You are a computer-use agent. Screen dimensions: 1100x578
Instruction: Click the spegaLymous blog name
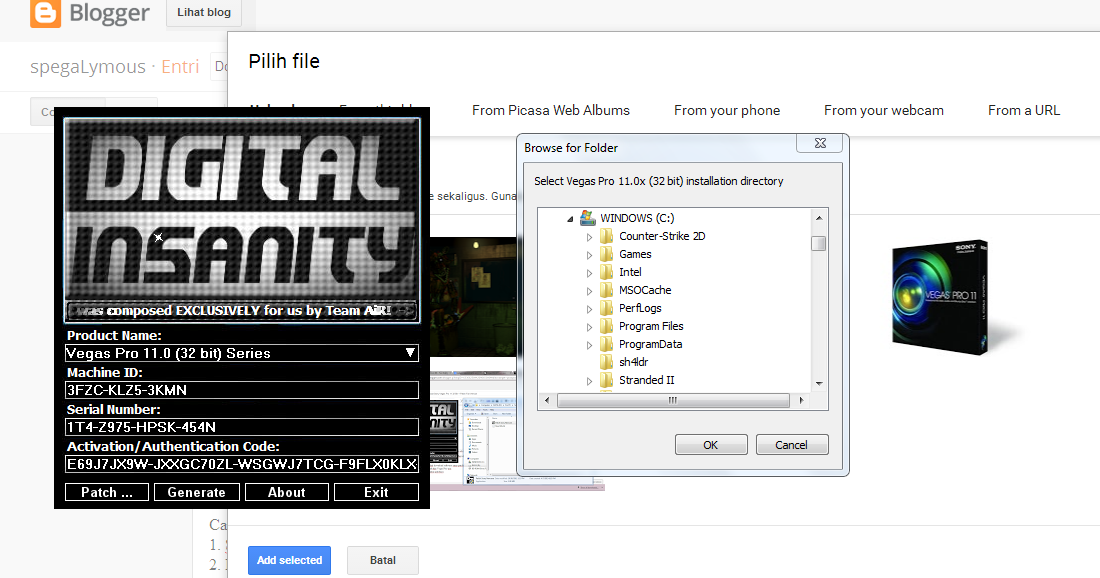(88, 67)
